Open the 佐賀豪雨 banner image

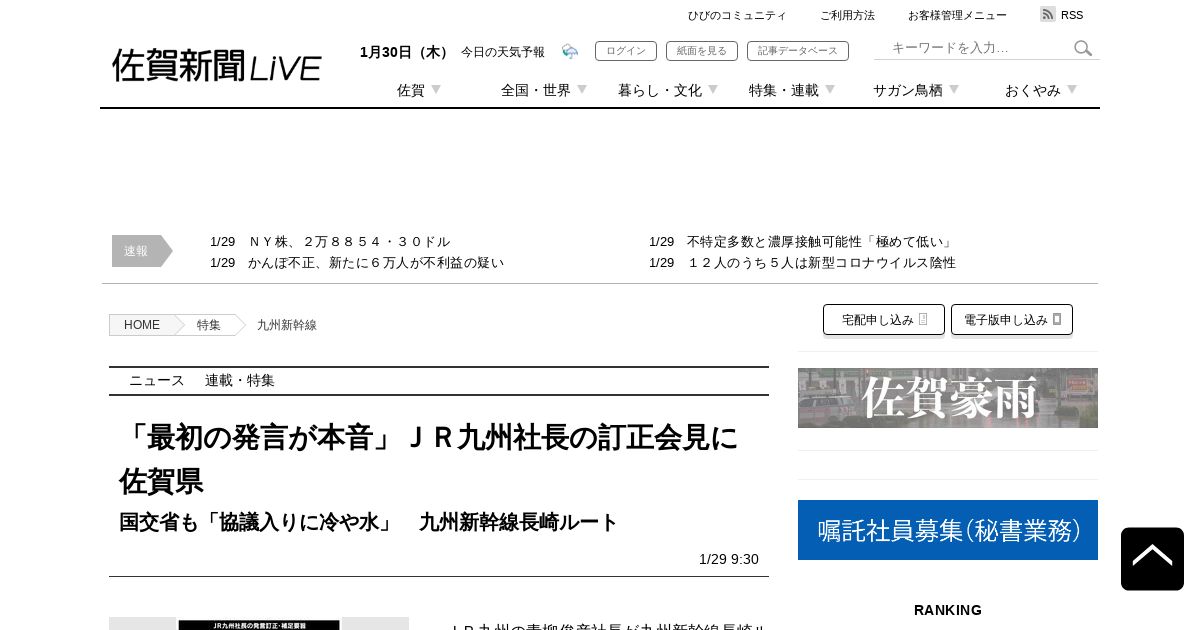[x=948, y=398]
